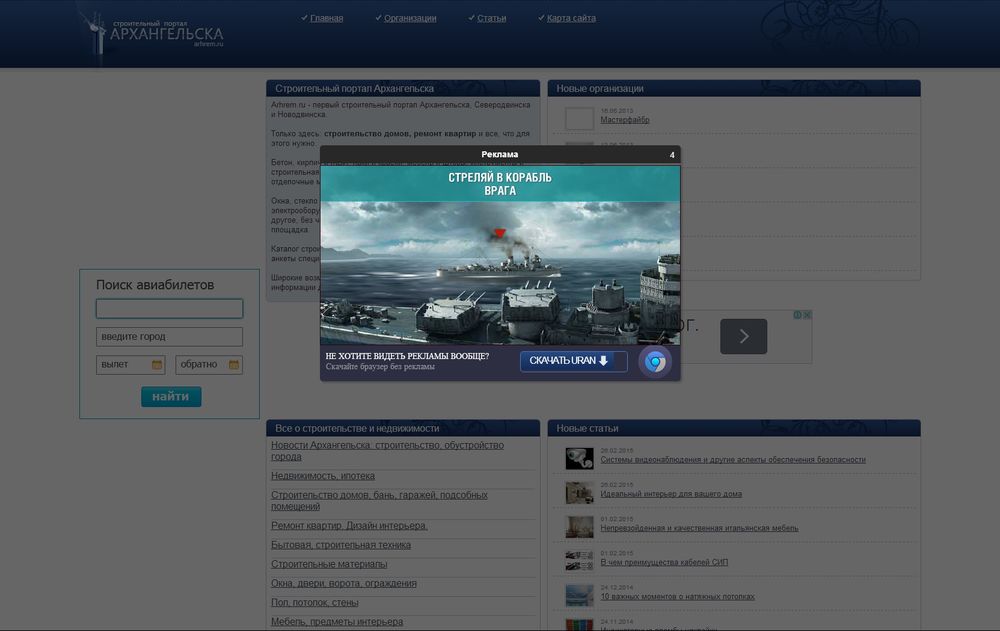
Task: Click the first empty flight search field
Action: [x=169, y=309]
